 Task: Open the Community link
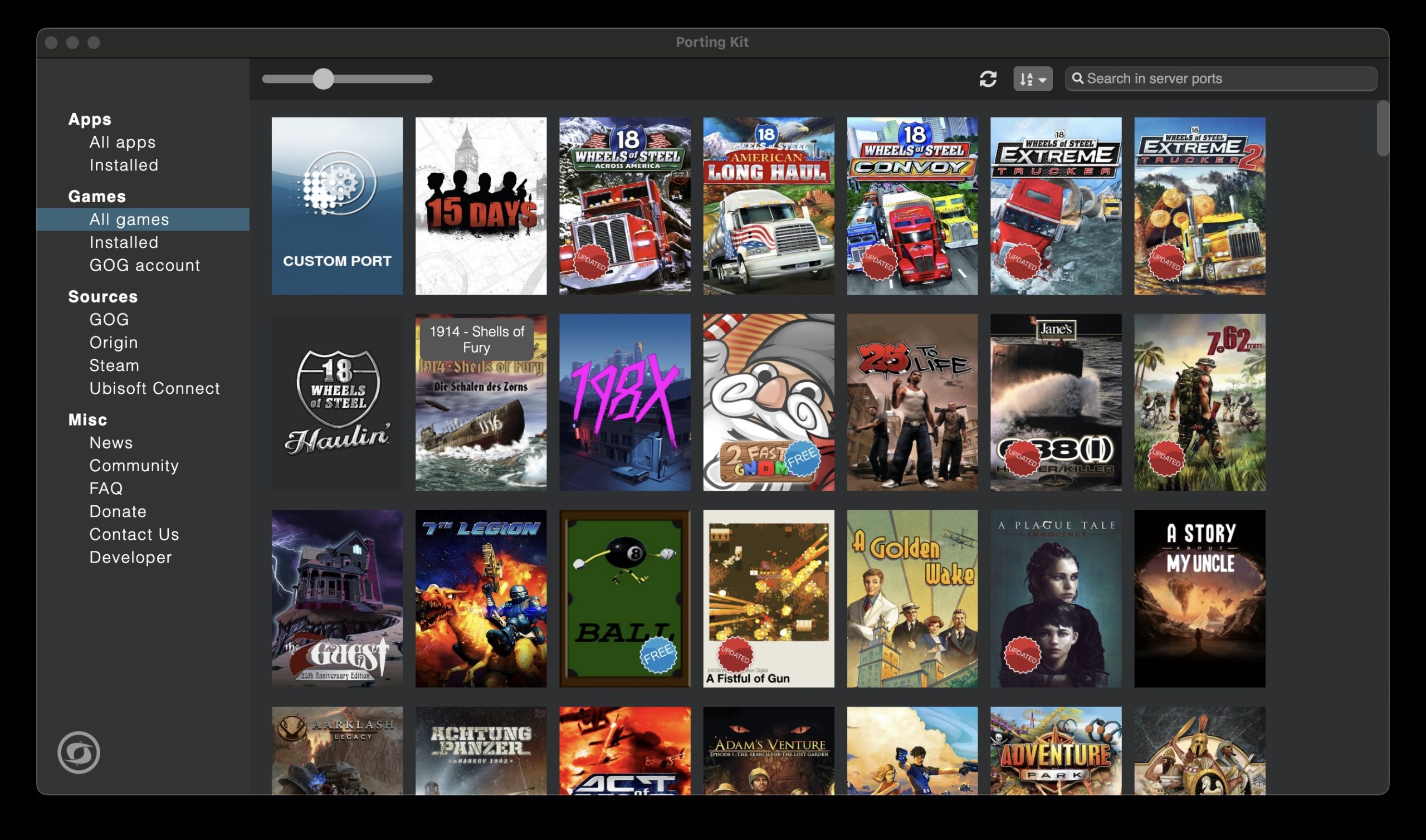tap(134, 465)
